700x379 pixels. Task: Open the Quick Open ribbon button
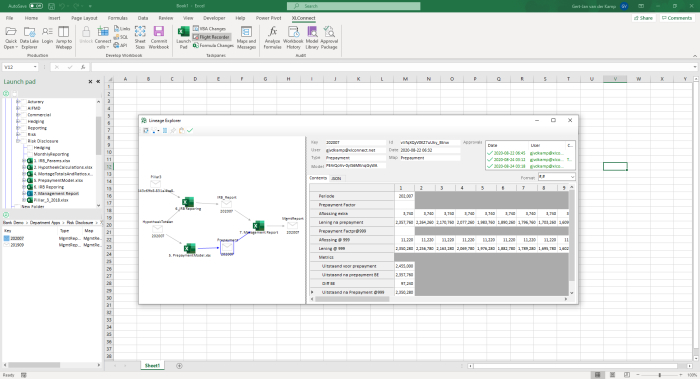[11, 37]
